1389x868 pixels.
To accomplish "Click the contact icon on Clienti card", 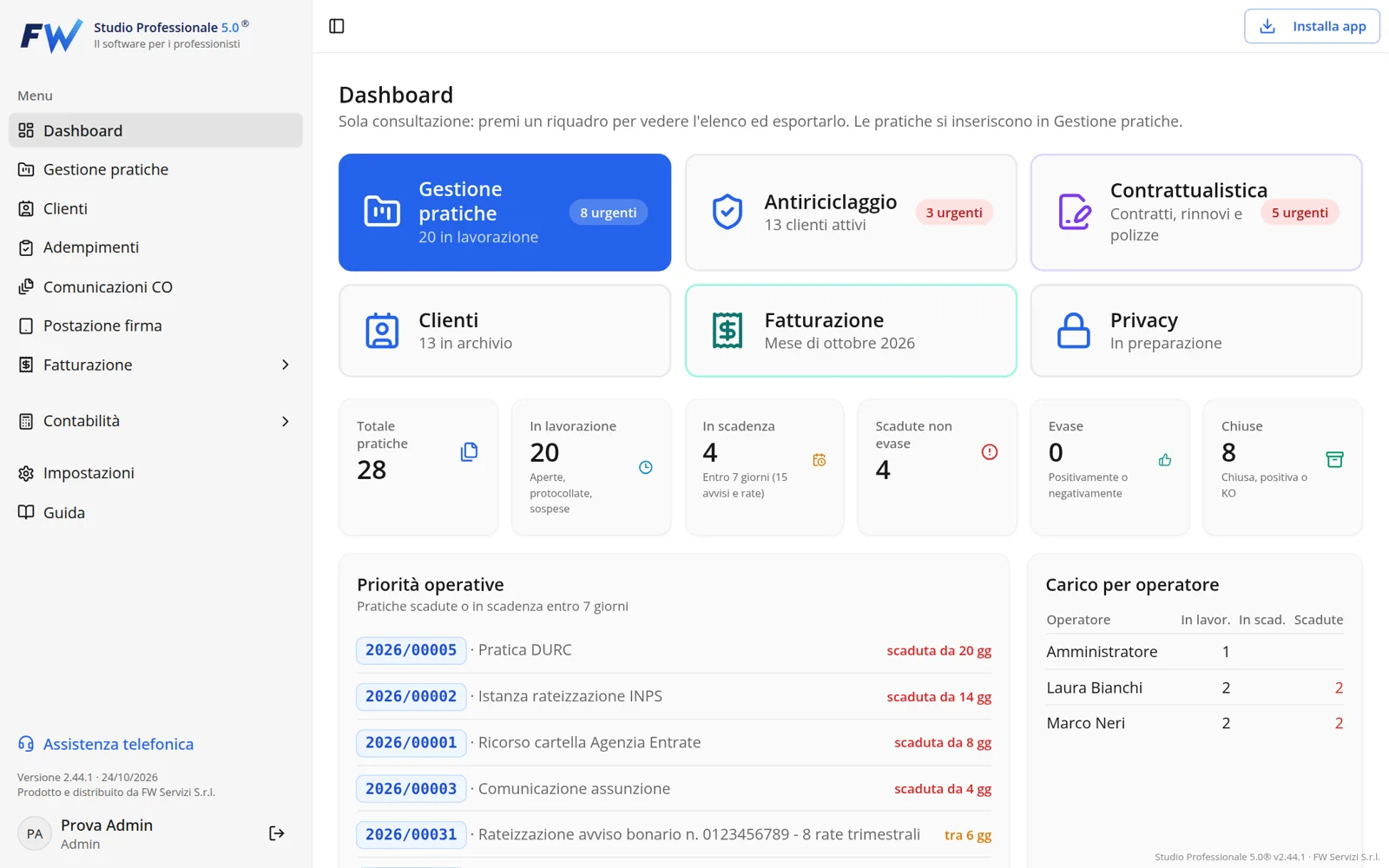I will (382, 331).
